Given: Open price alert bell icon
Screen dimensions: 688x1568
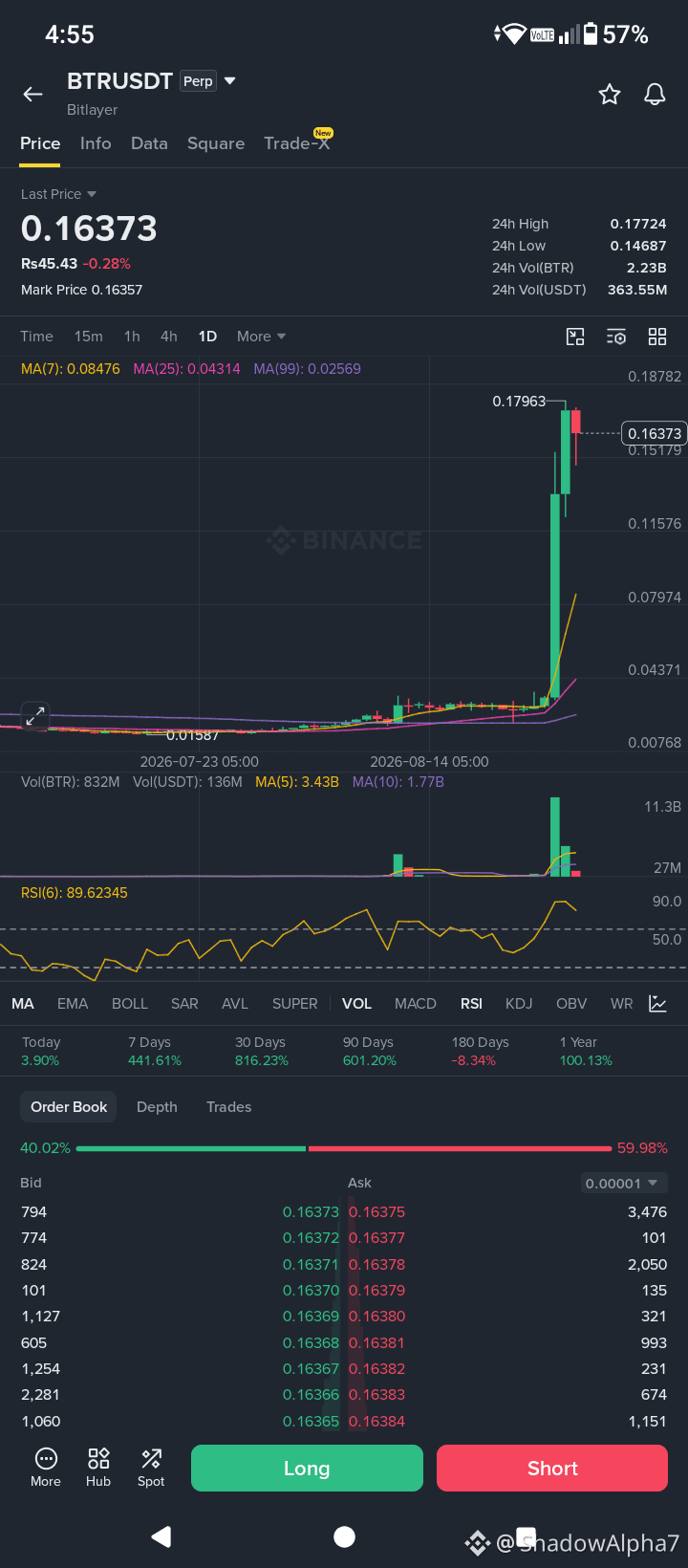Looking at the screenshot, I should [655, 94].
